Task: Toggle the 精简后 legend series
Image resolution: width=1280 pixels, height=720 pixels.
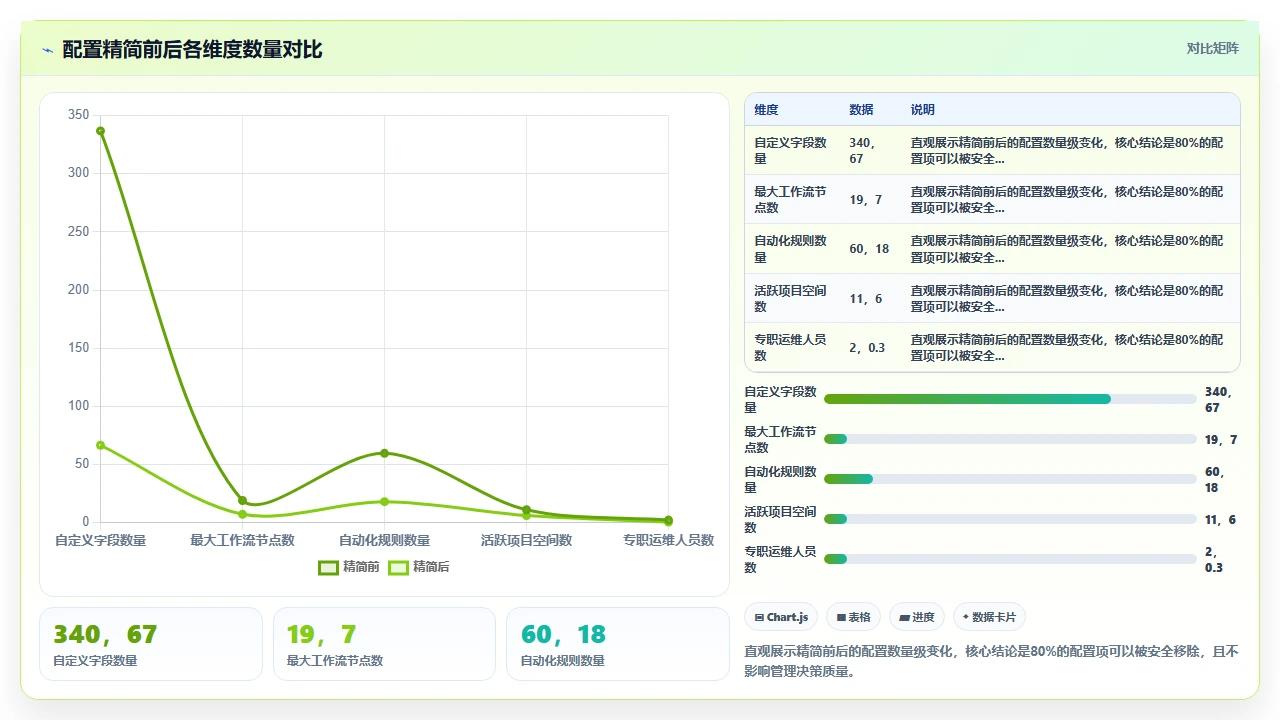Action: tap(419, 567)
